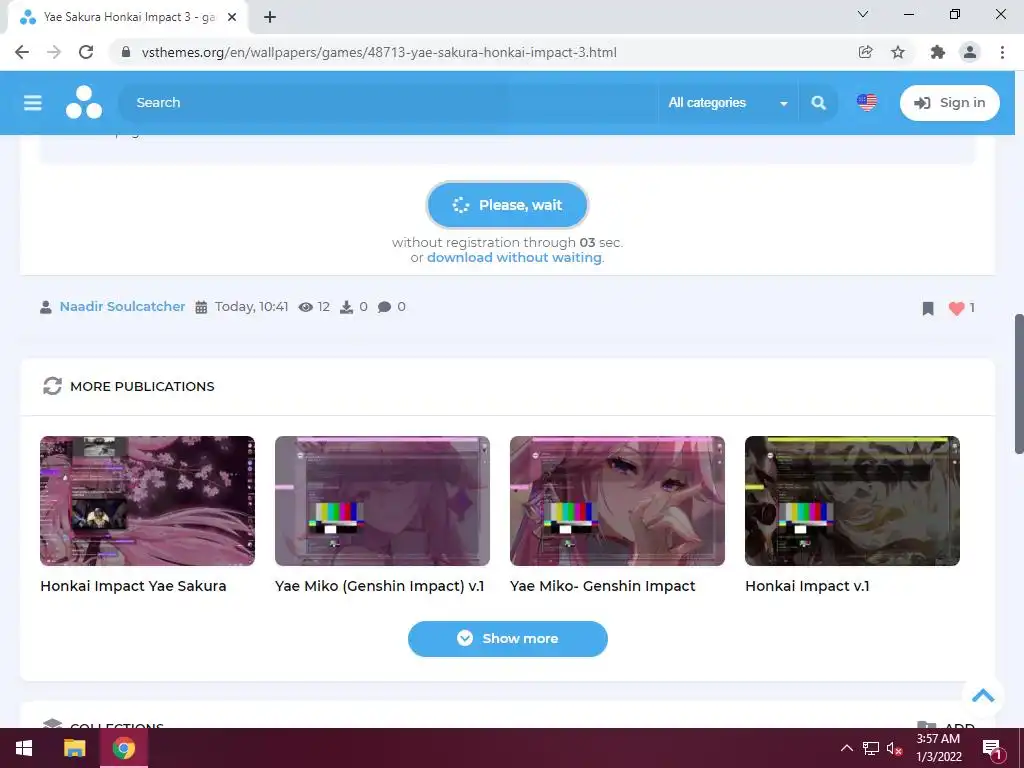Viewport: 1024px width, 768px height.
Task: Click the page vertical scrollbar thumb
Action: pyautogui.click(x=1019, y=383)
